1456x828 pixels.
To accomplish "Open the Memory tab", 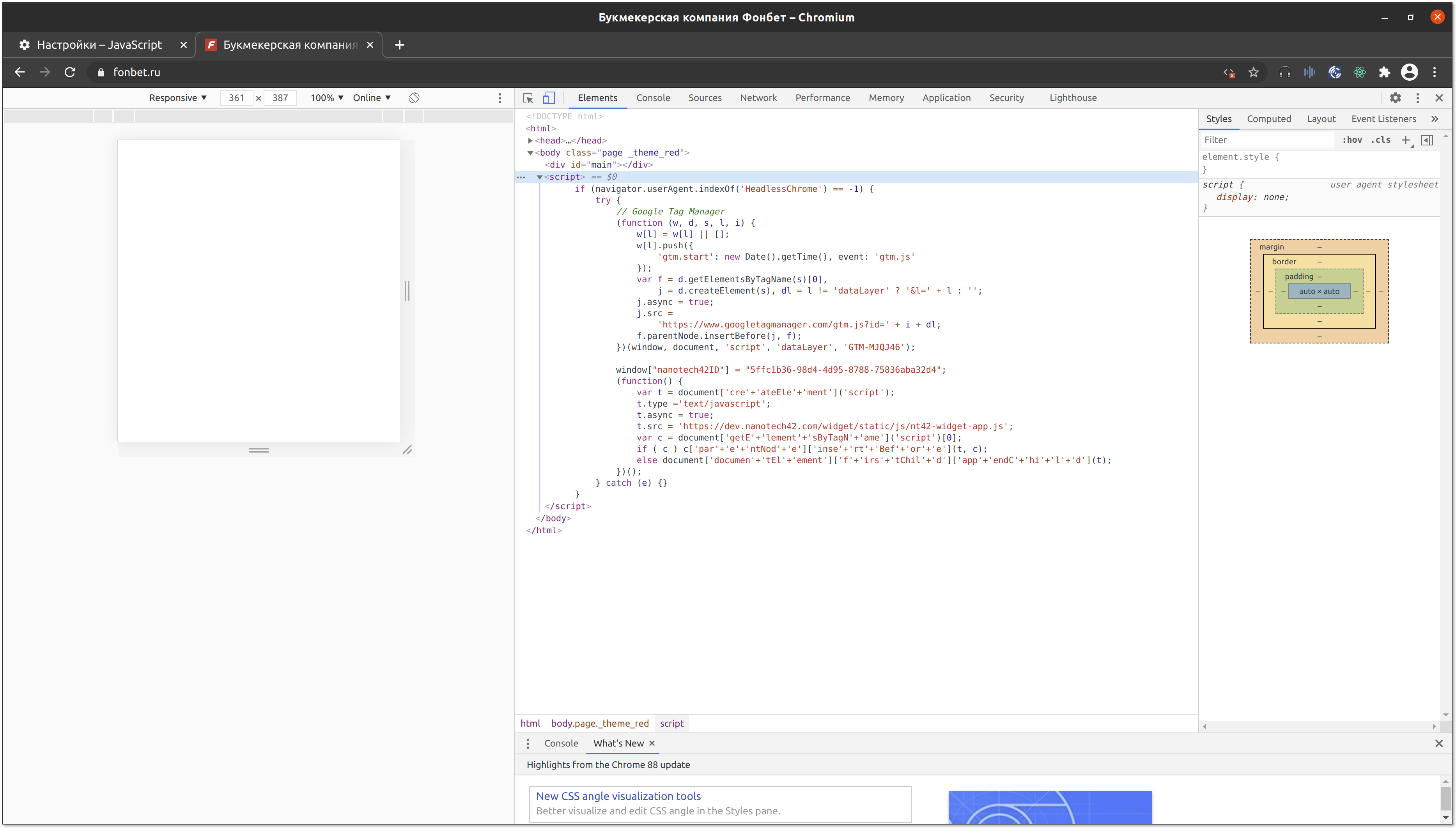I will (886, 98).
